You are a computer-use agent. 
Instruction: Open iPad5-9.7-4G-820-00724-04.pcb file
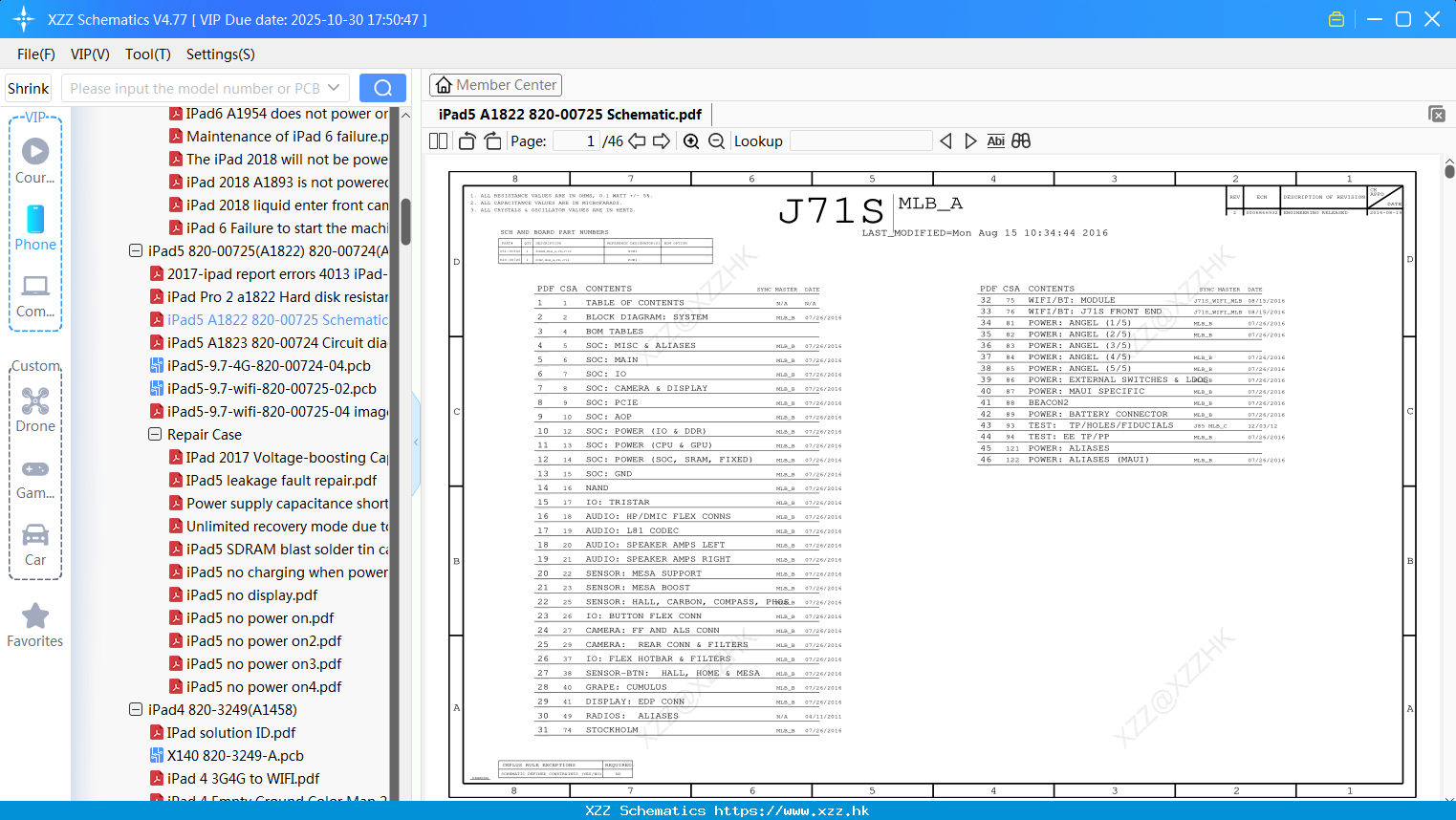[269, 366]
